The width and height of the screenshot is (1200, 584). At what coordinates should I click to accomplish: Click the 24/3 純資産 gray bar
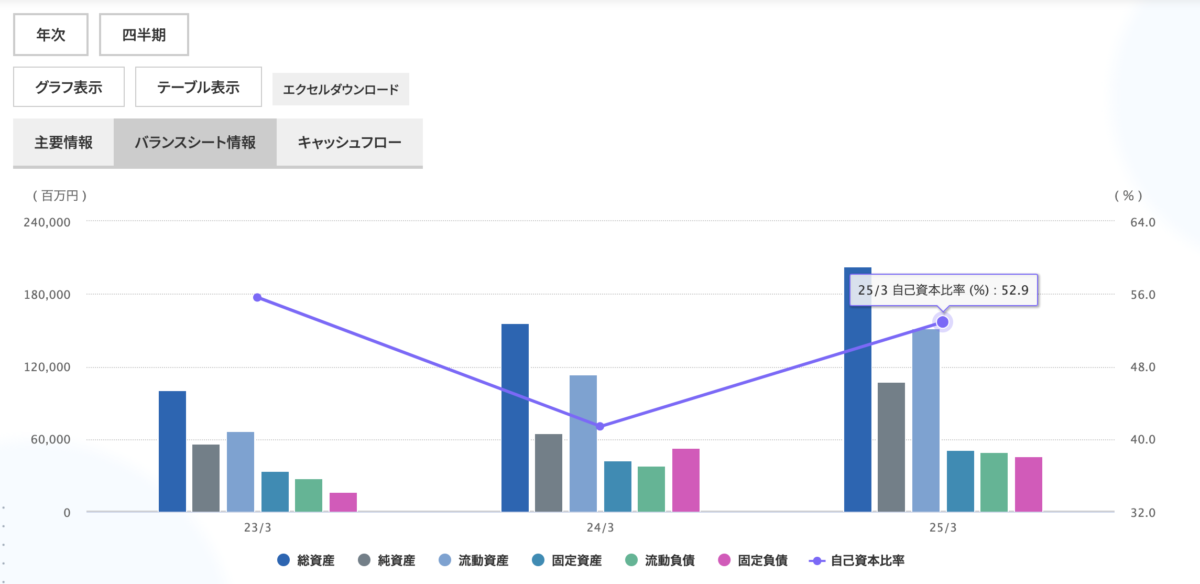(x=549, y=473)
